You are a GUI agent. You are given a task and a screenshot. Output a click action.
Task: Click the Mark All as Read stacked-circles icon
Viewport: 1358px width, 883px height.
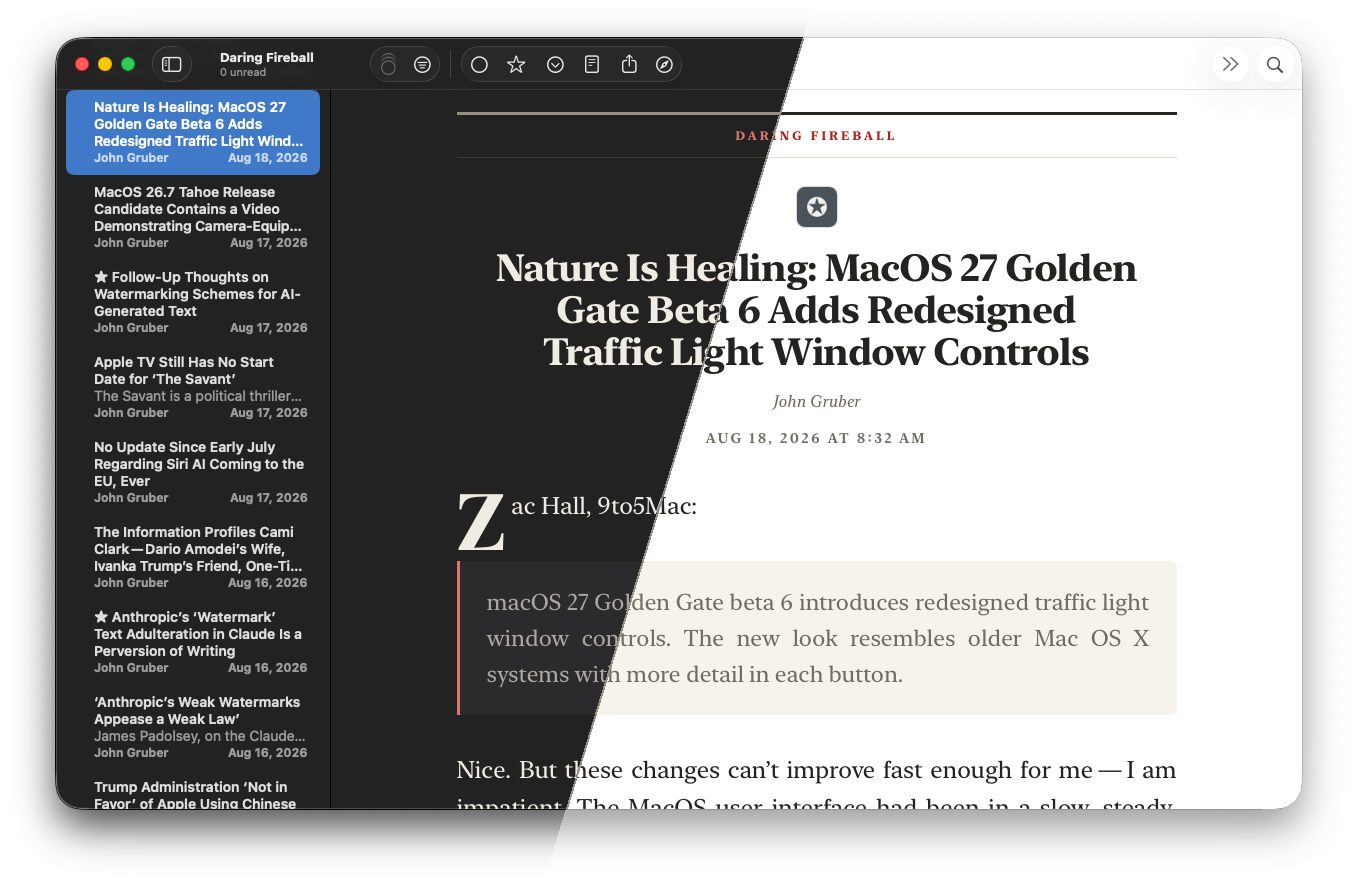click(x=388, y=64)
